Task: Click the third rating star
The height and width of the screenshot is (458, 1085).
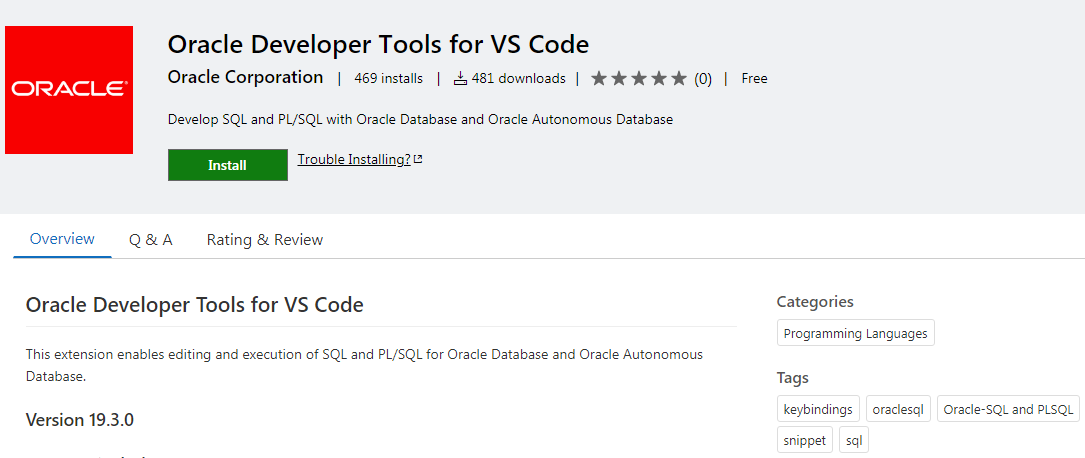Action: [639, 78]
